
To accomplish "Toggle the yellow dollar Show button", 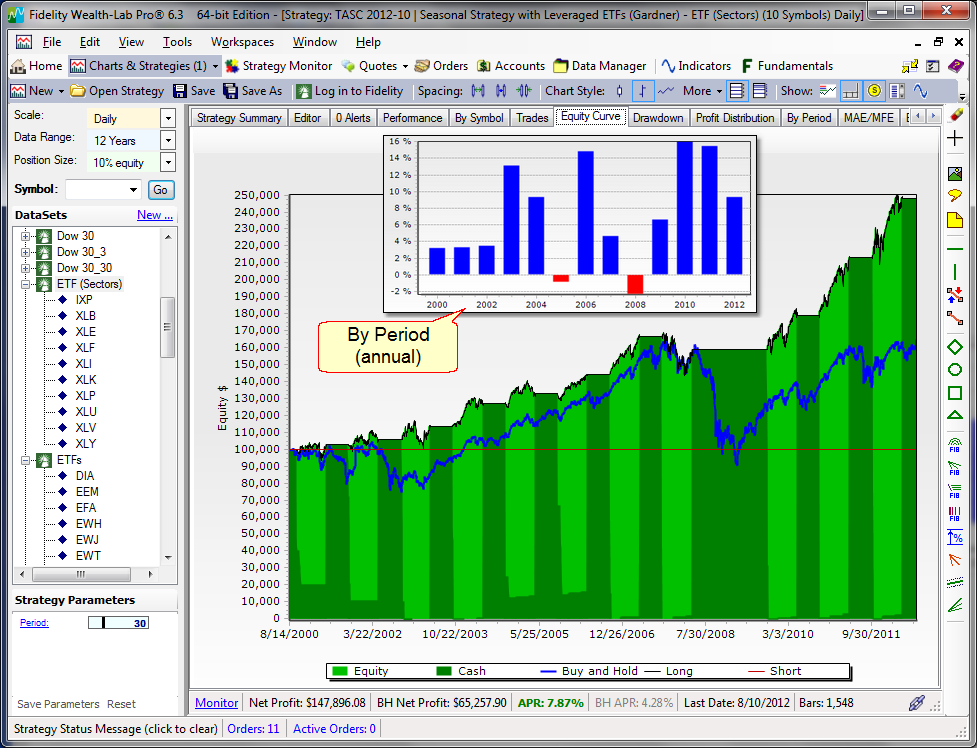I will point(874,91).
